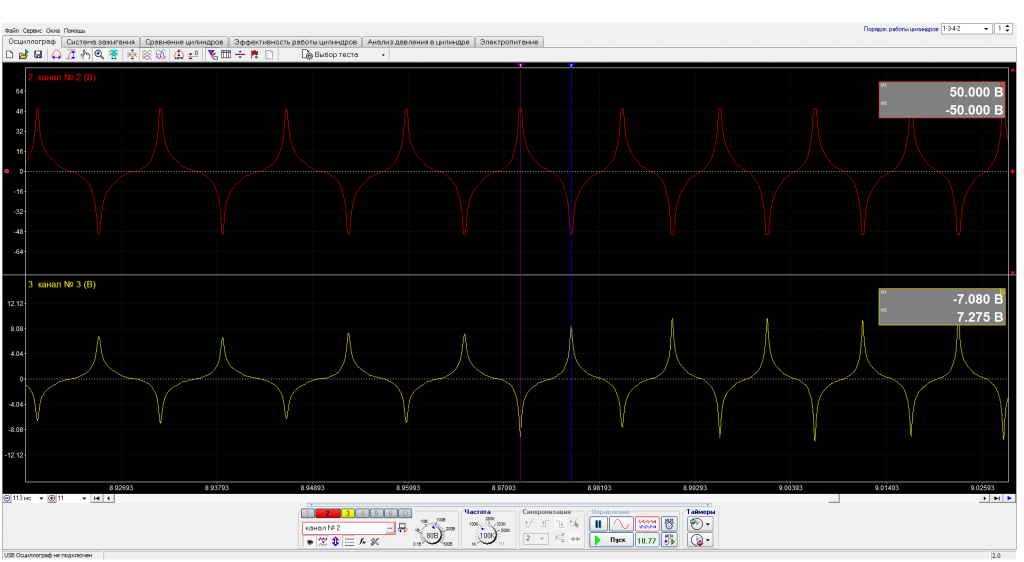Viewport: 1024px width, 562px height.
Task: Click the clock icon in Управление panel
Action: 669,524
